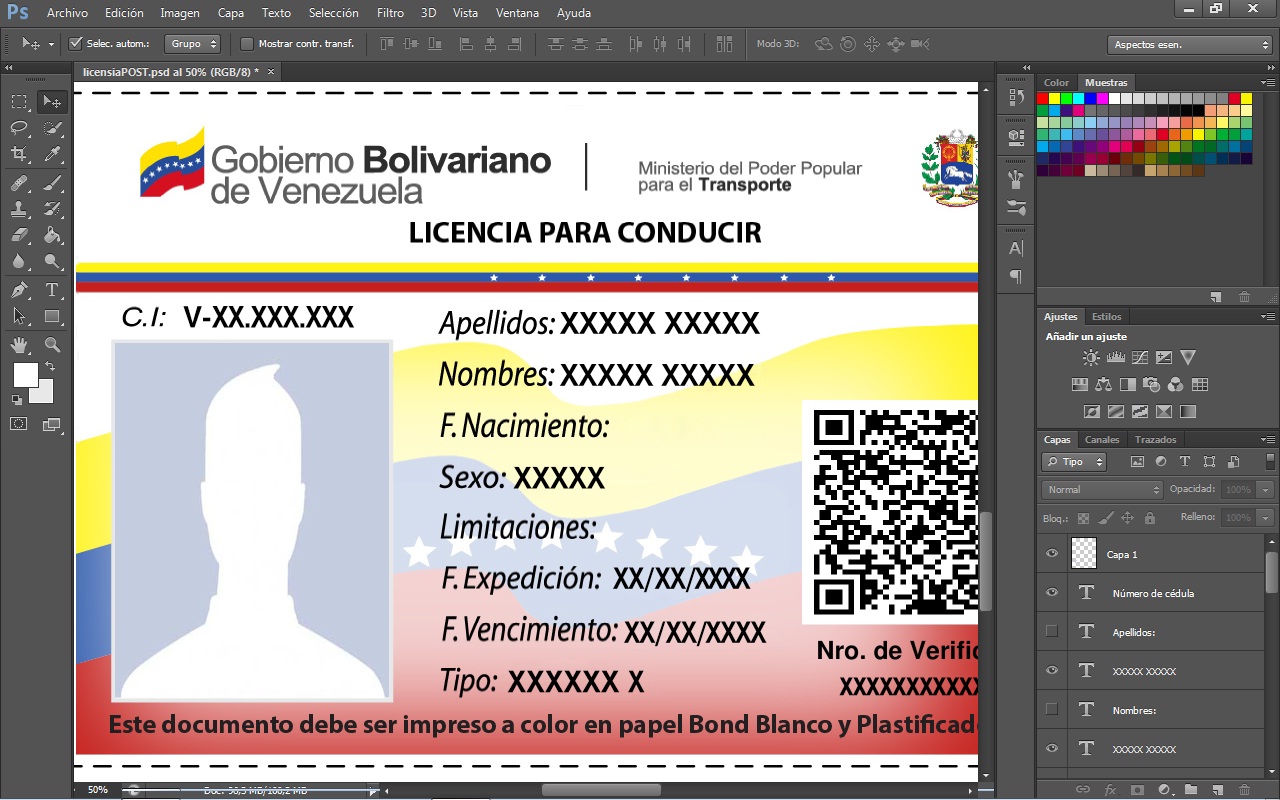Select the Blur tool
1280x800 pixels.
[x=19, y=261]
